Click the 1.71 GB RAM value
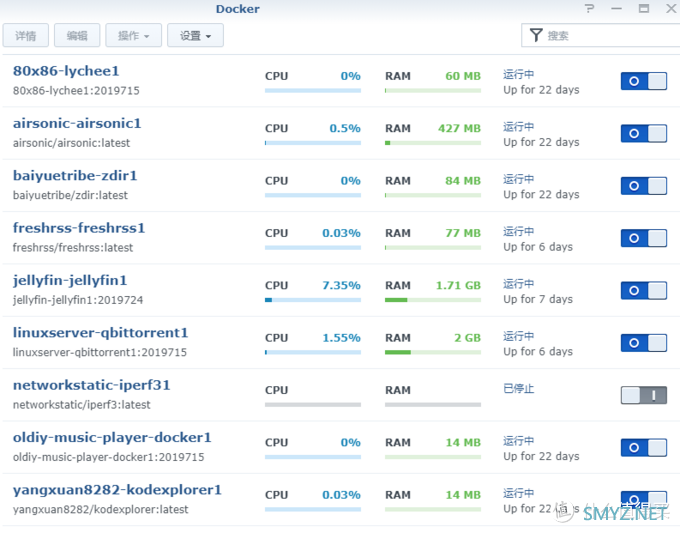 458,285
